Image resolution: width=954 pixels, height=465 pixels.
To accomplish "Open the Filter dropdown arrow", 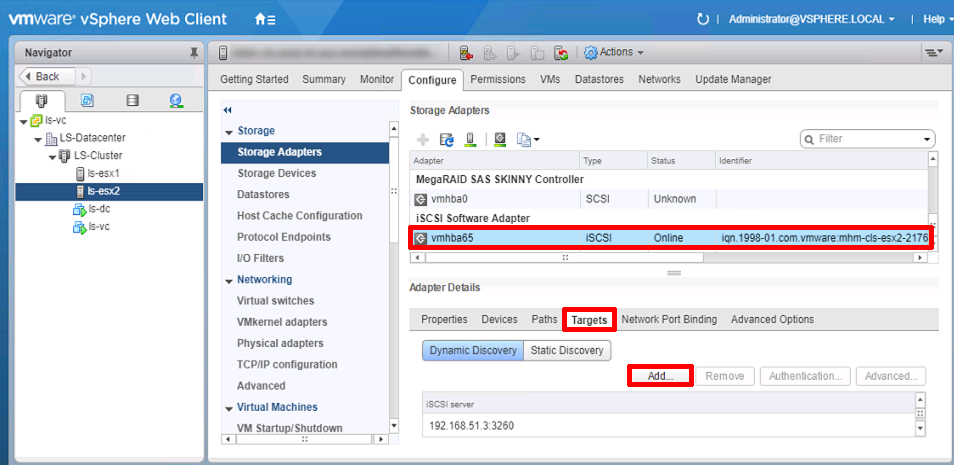I will (x=927, y=139).
